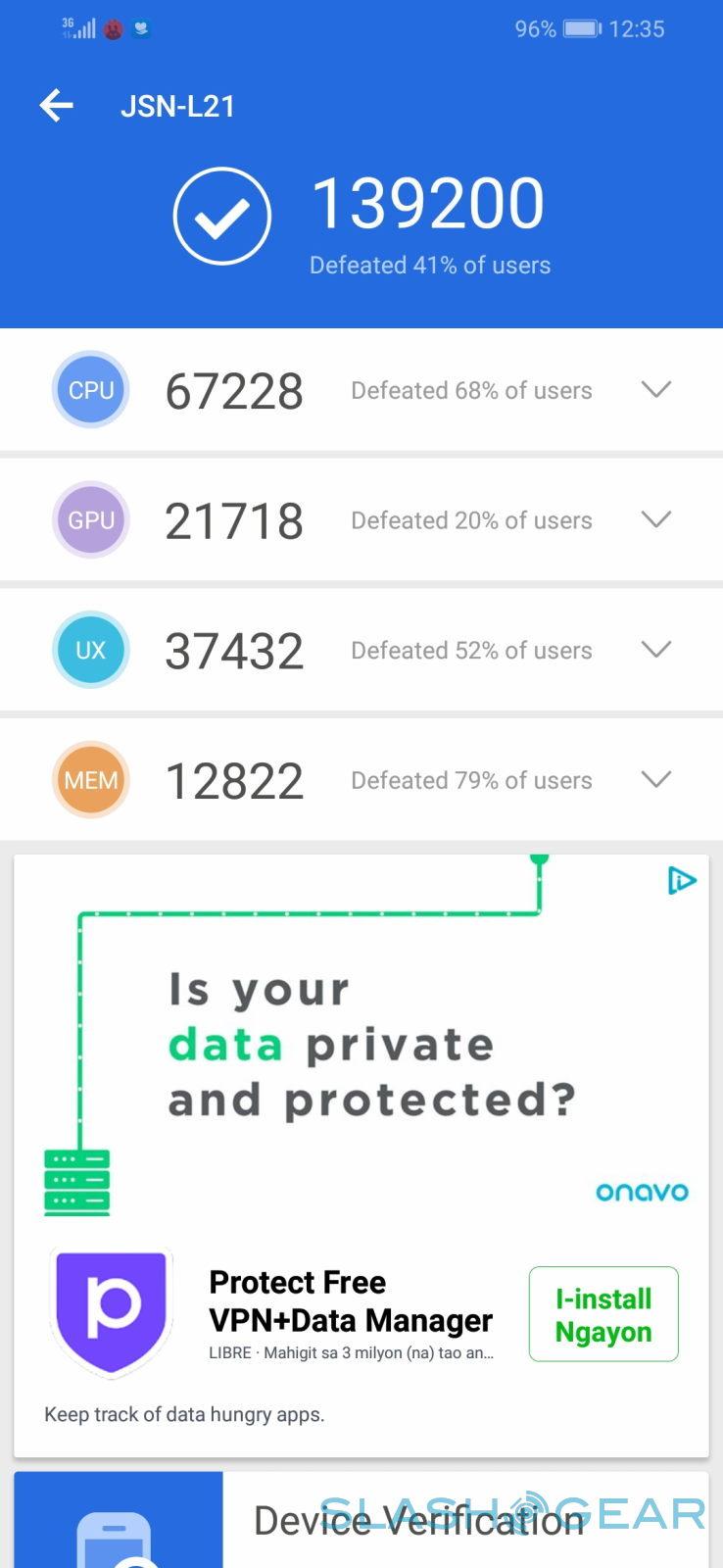Tap the onavo brand logo
Viewport: 723px width, 1568px height.
(642, 1192)
